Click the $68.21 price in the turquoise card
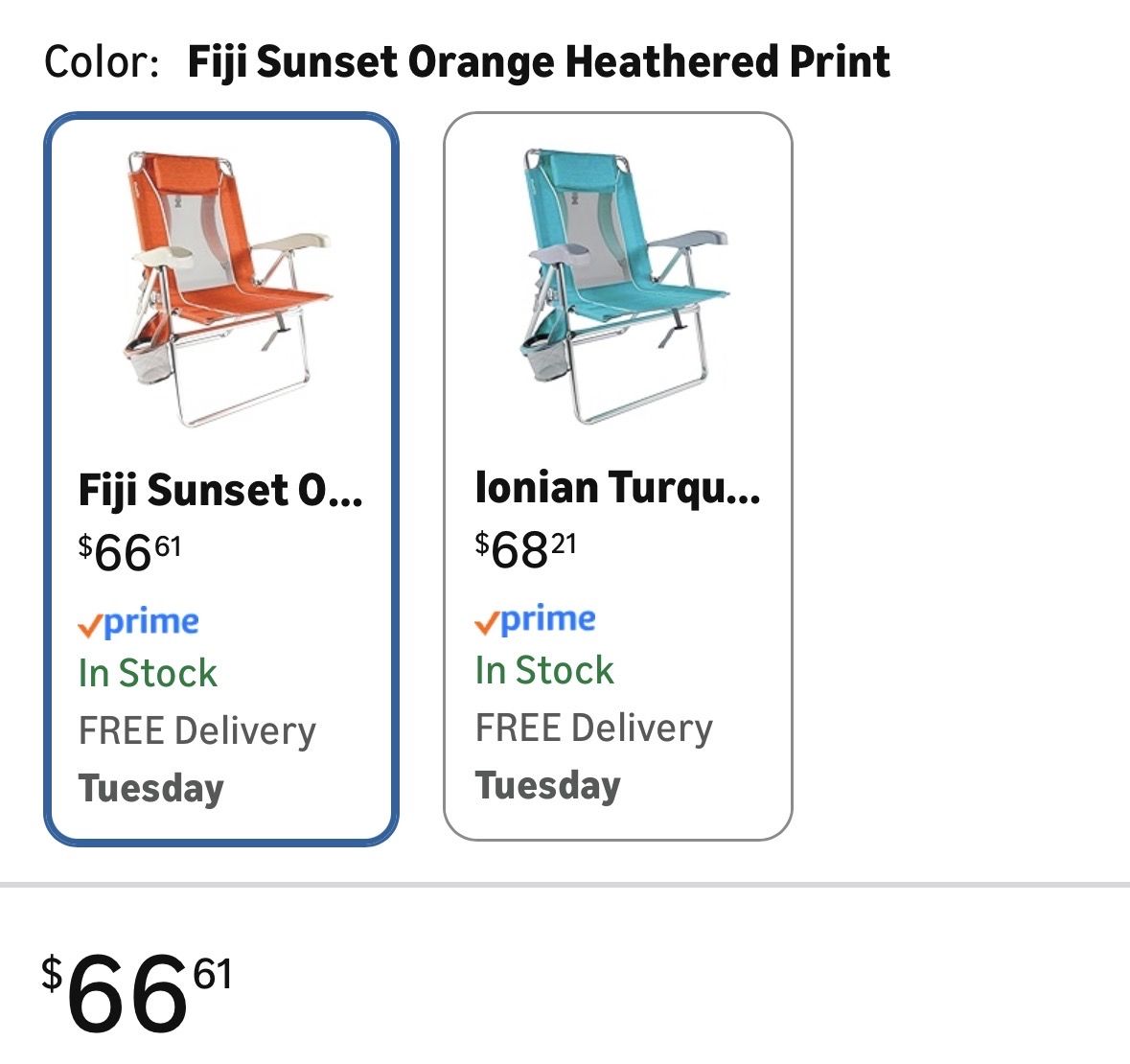Viewport: 1130px width, 1064px height. tap(526, 550)
